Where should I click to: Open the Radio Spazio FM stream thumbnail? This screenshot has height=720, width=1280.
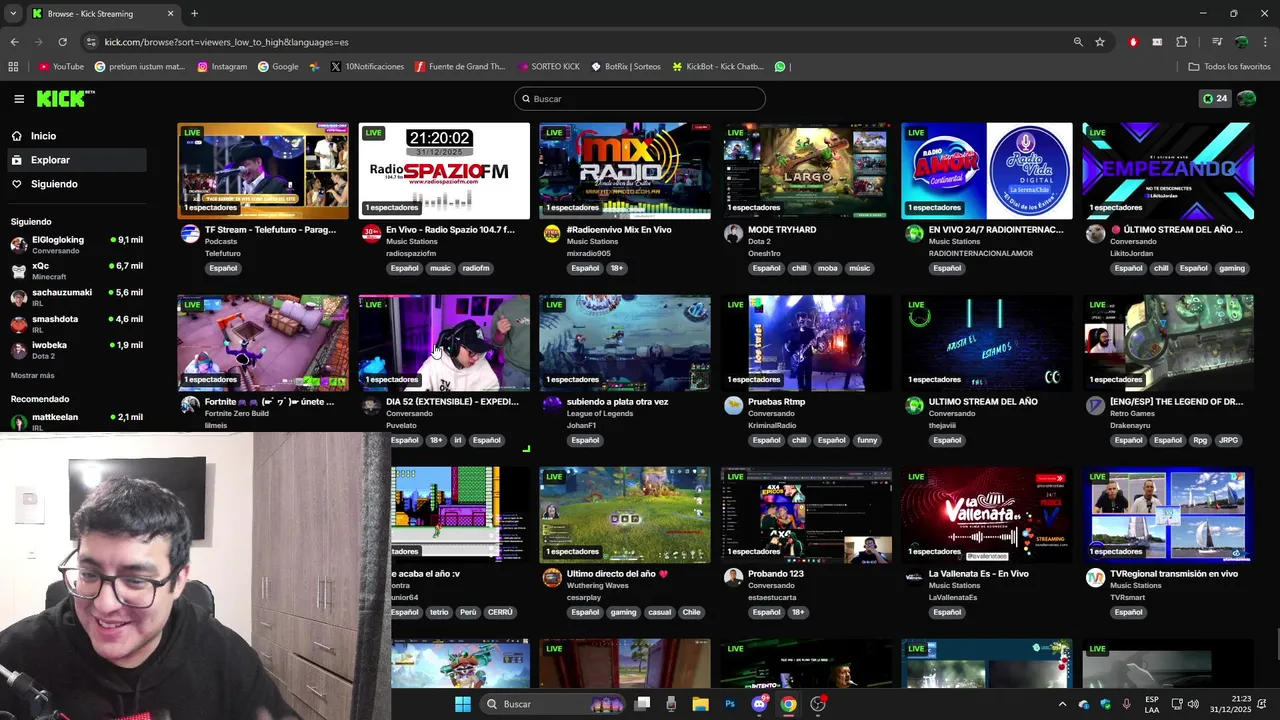click(444, 171)
